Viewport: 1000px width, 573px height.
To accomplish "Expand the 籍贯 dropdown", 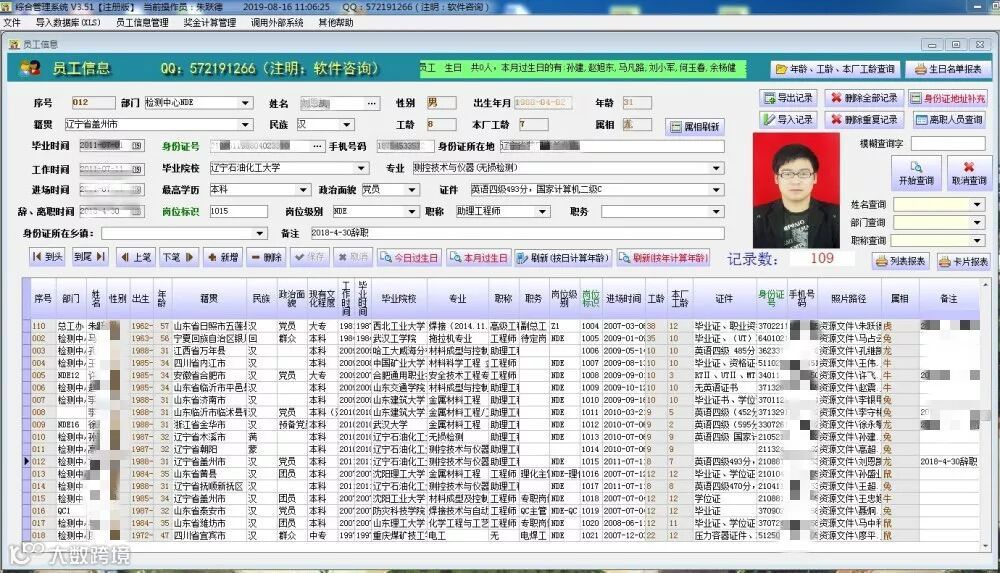I will (246, 124).
